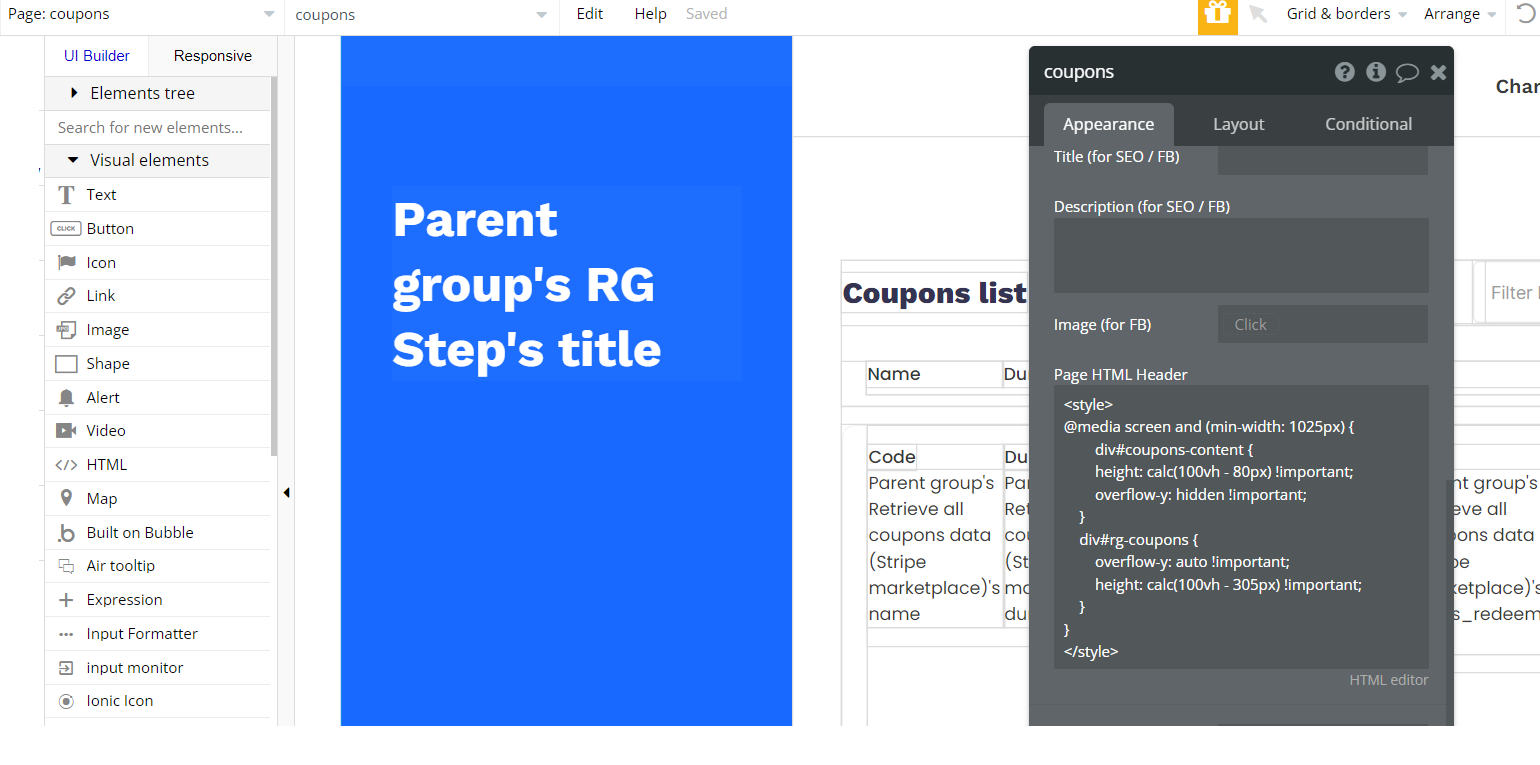Open the Page: coupons dropdown
This screenshot has height=765, width=1540.
click(x=142, y=14)
